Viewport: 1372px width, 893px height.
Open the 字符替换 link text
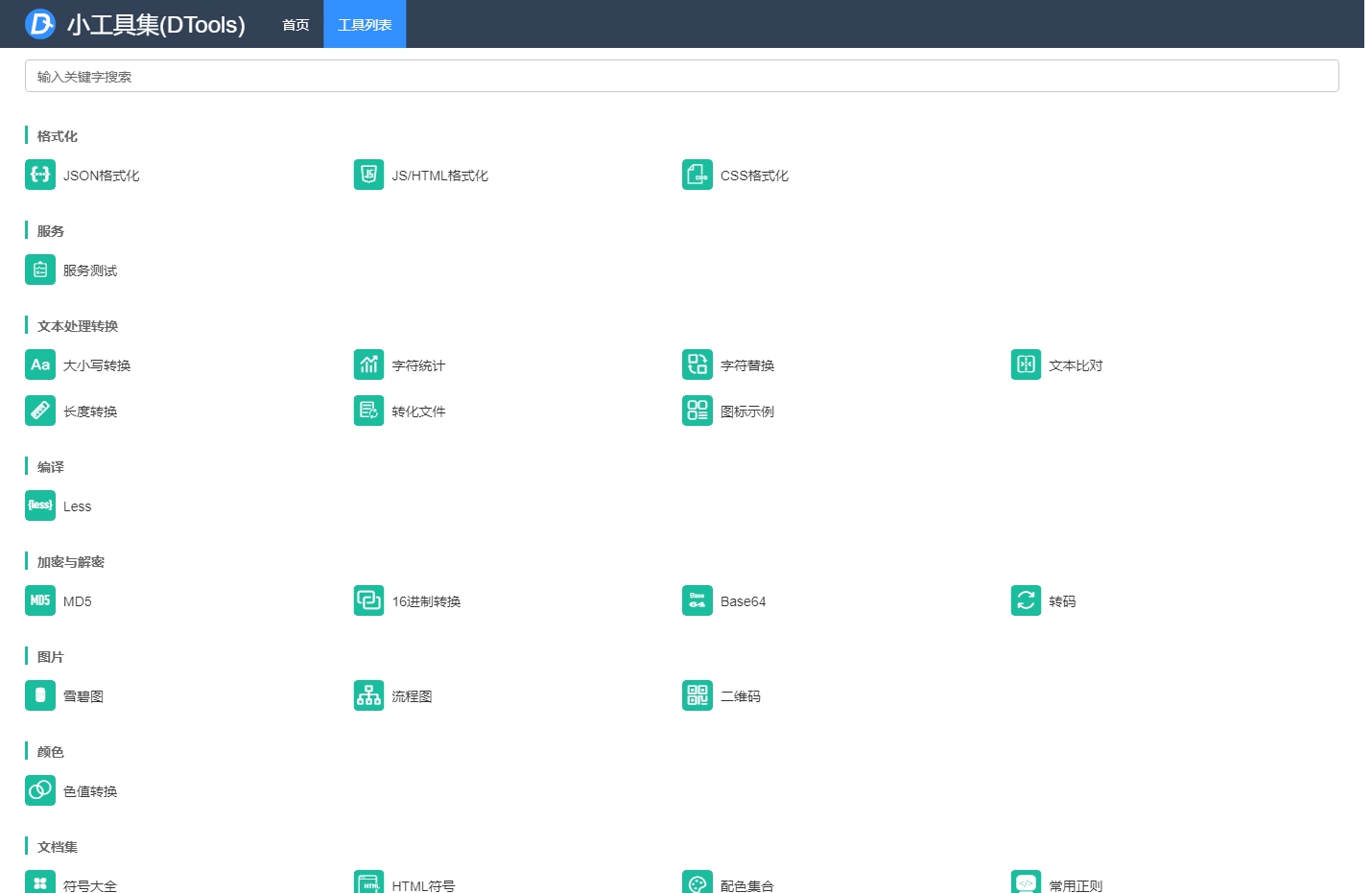click(747, 365)
